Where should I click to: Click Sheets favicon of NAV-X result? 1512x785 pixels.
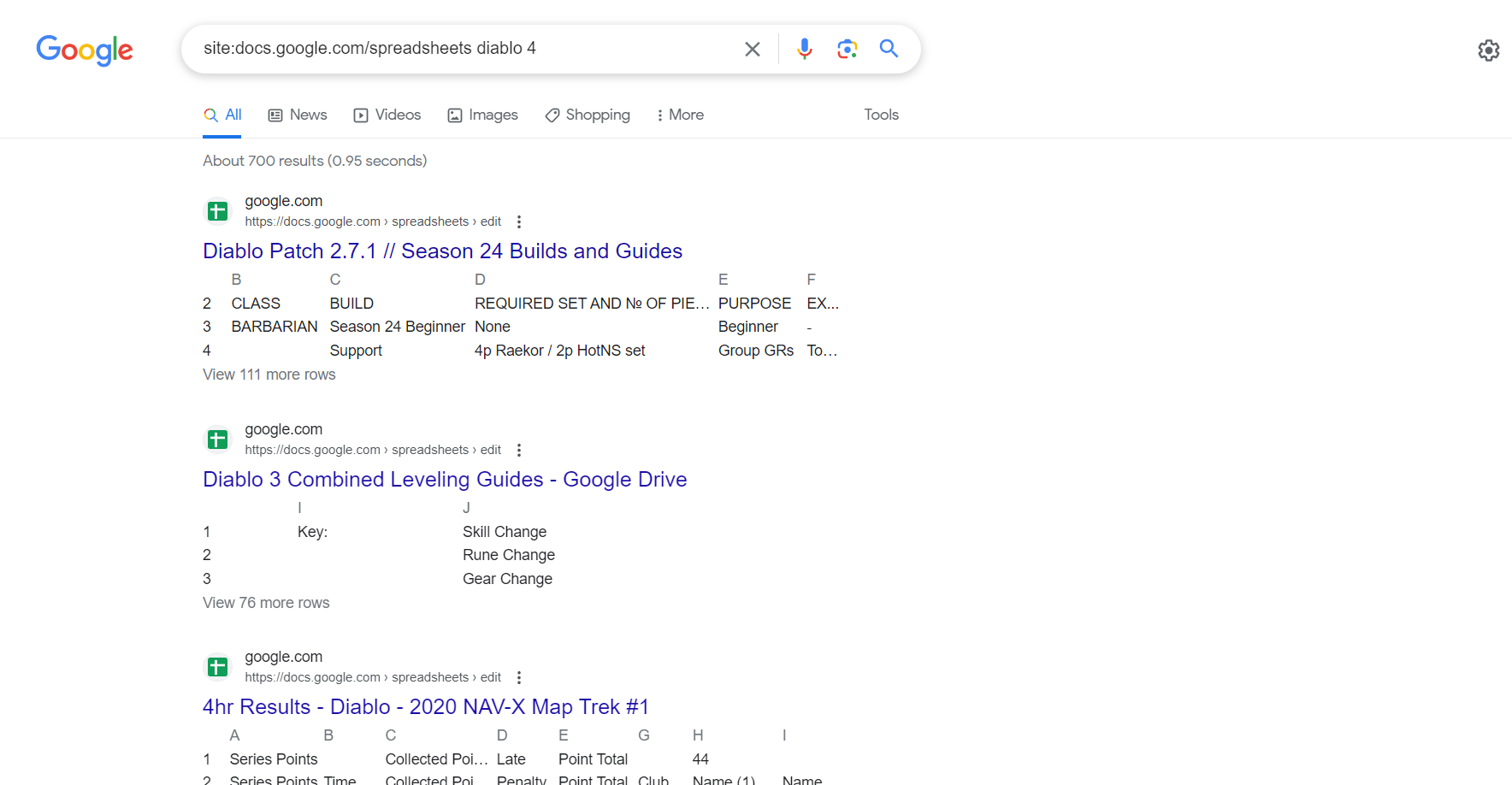point(218,667)
